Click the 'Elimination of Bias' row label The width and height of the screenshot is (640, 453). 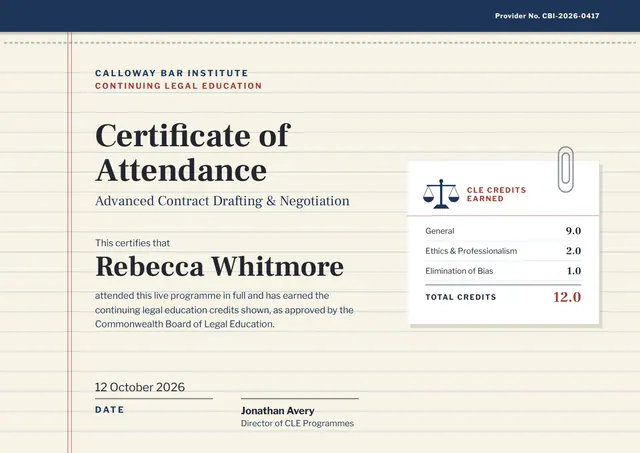[459, 271]
